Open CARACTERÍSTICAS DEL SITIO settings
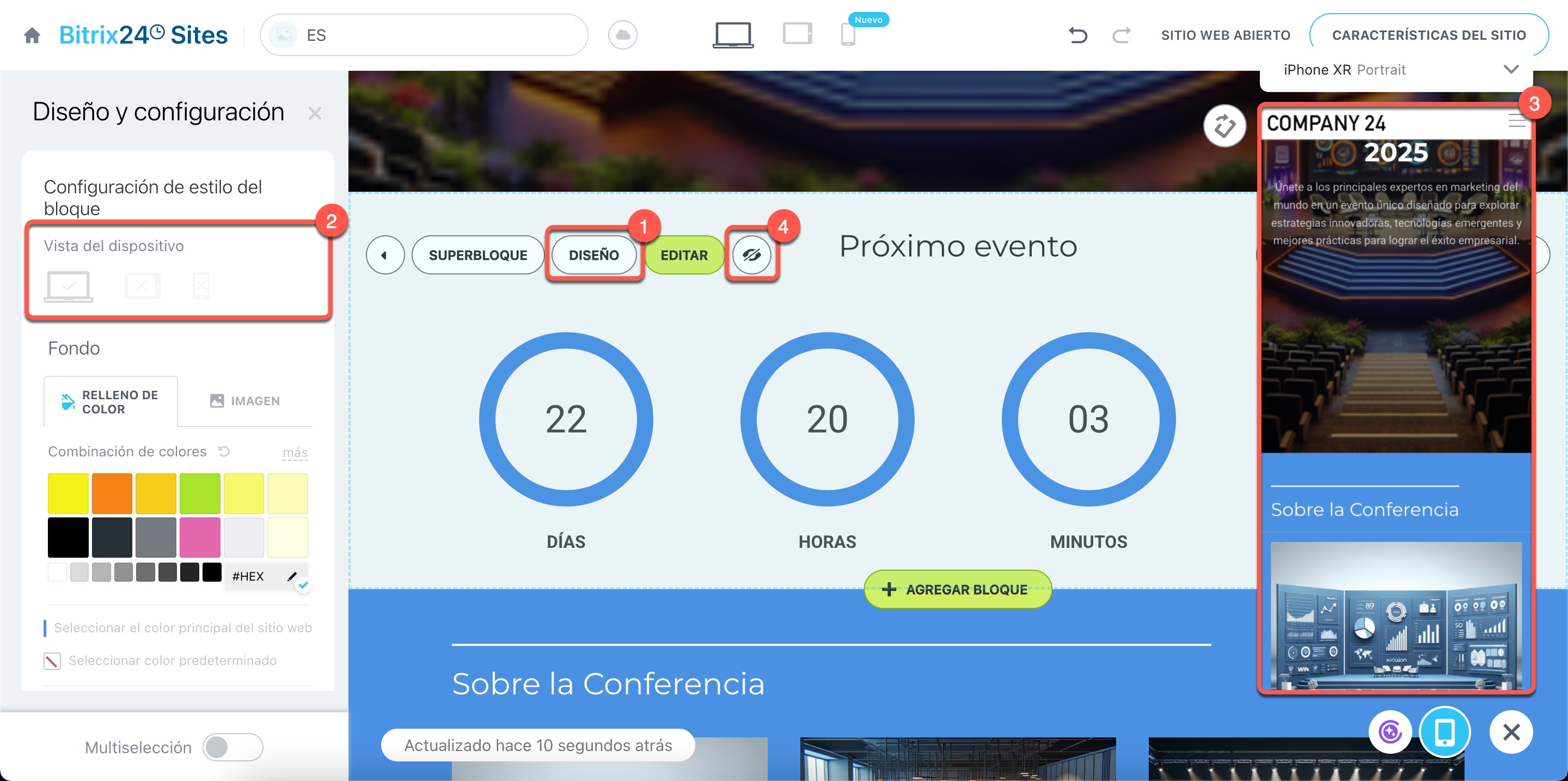The height and width of the screenshot is (781, 1568). click(1429, 35)
